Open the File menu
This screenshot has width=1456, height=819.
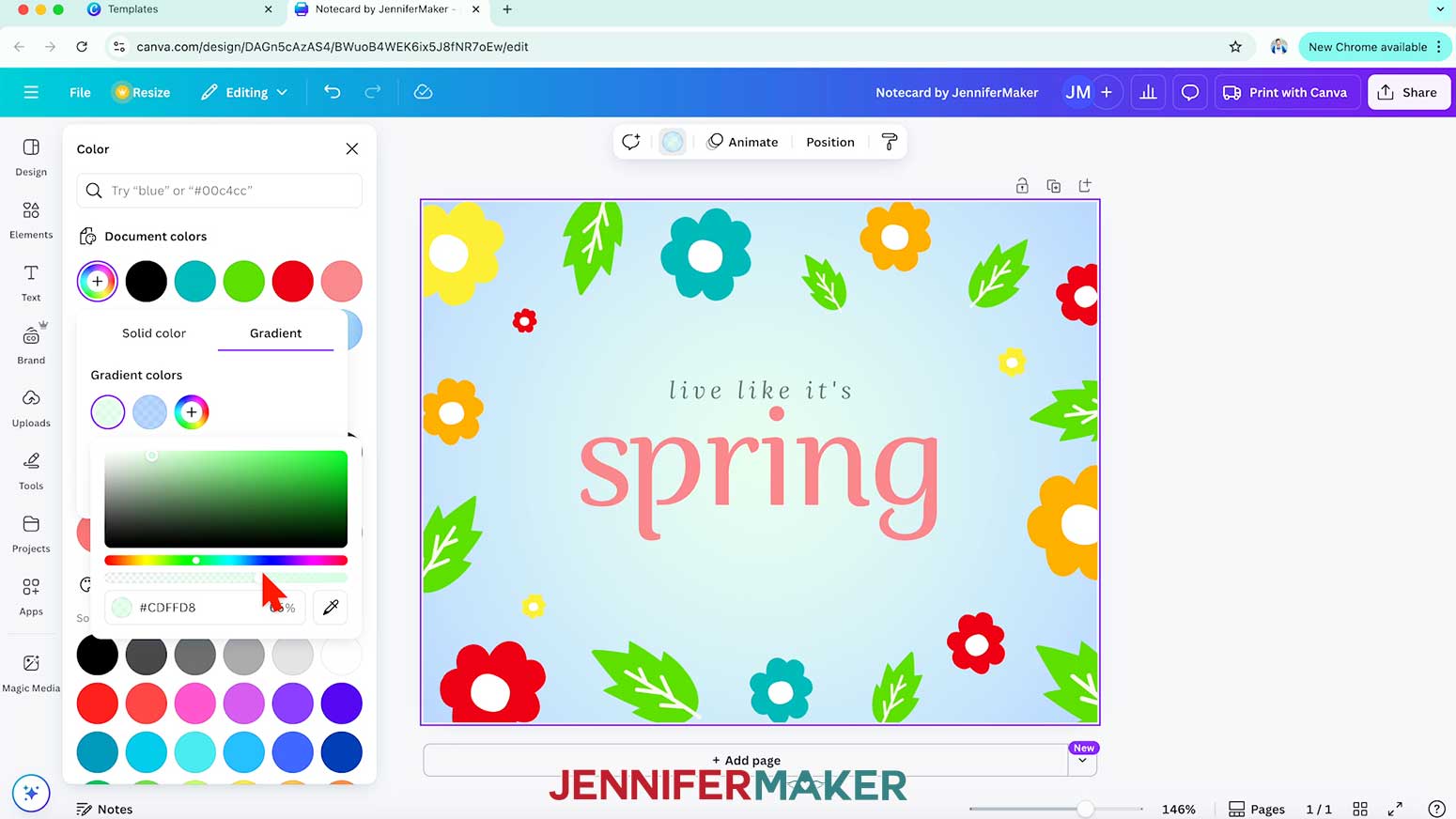(80, 92)
